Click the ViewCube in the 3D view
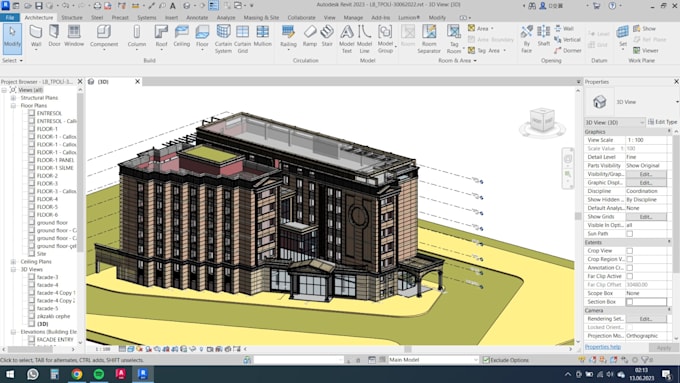The width and height of the screenshot is (680, 383). [x=542, y=121]
